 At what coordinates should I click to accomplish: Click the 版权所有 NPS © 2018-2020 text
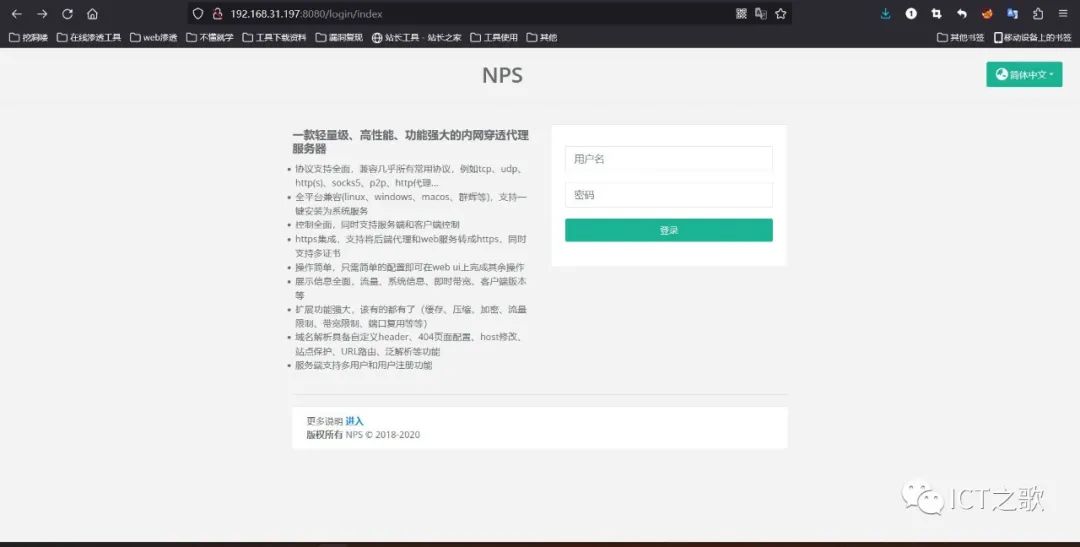(x=363, y=435)
